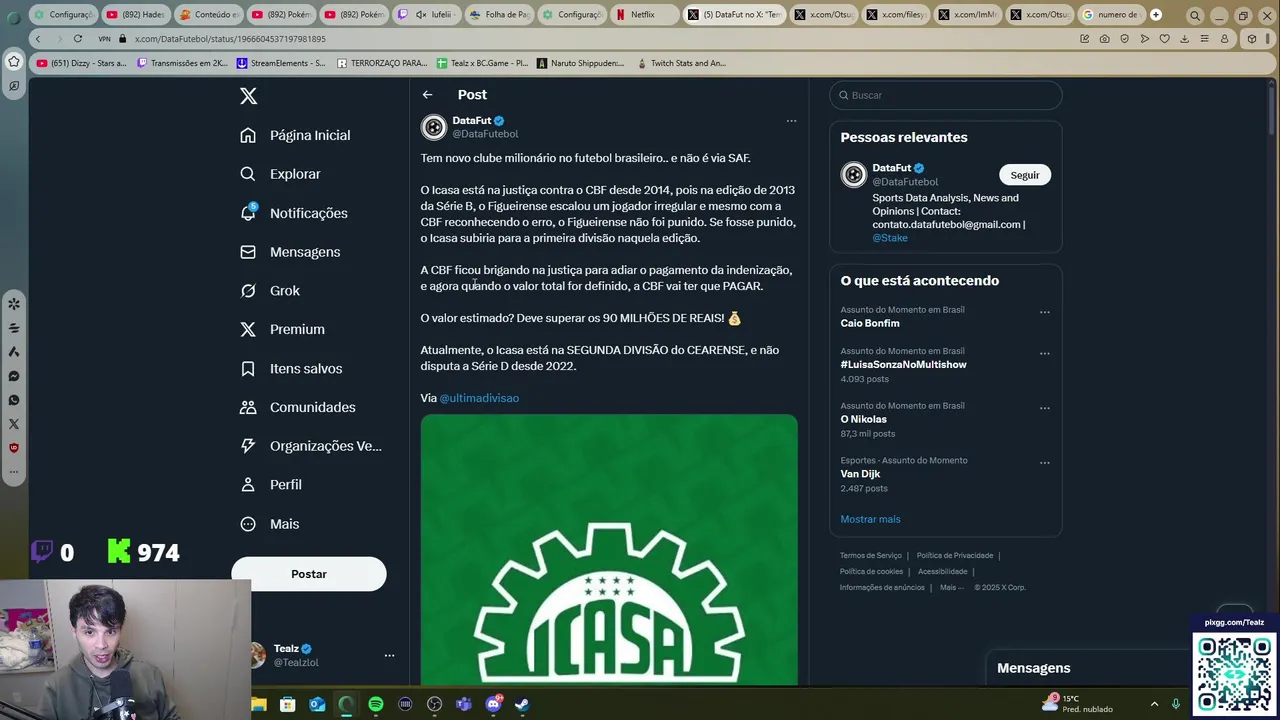Click the Postar button
Screen dimensions: 1280x720
tap(309, 574)
